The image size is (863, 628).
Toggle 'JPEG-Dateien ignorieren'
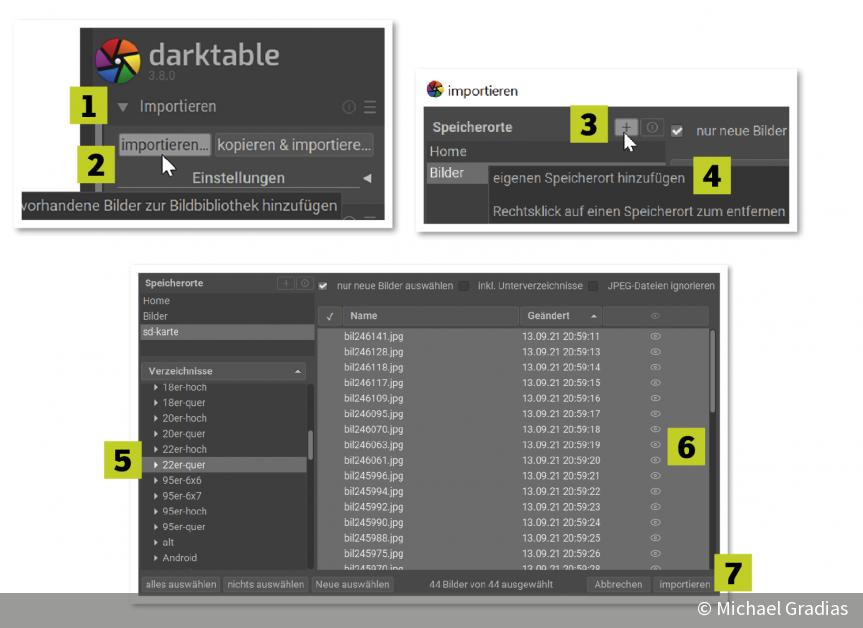[x=592, y=285]
